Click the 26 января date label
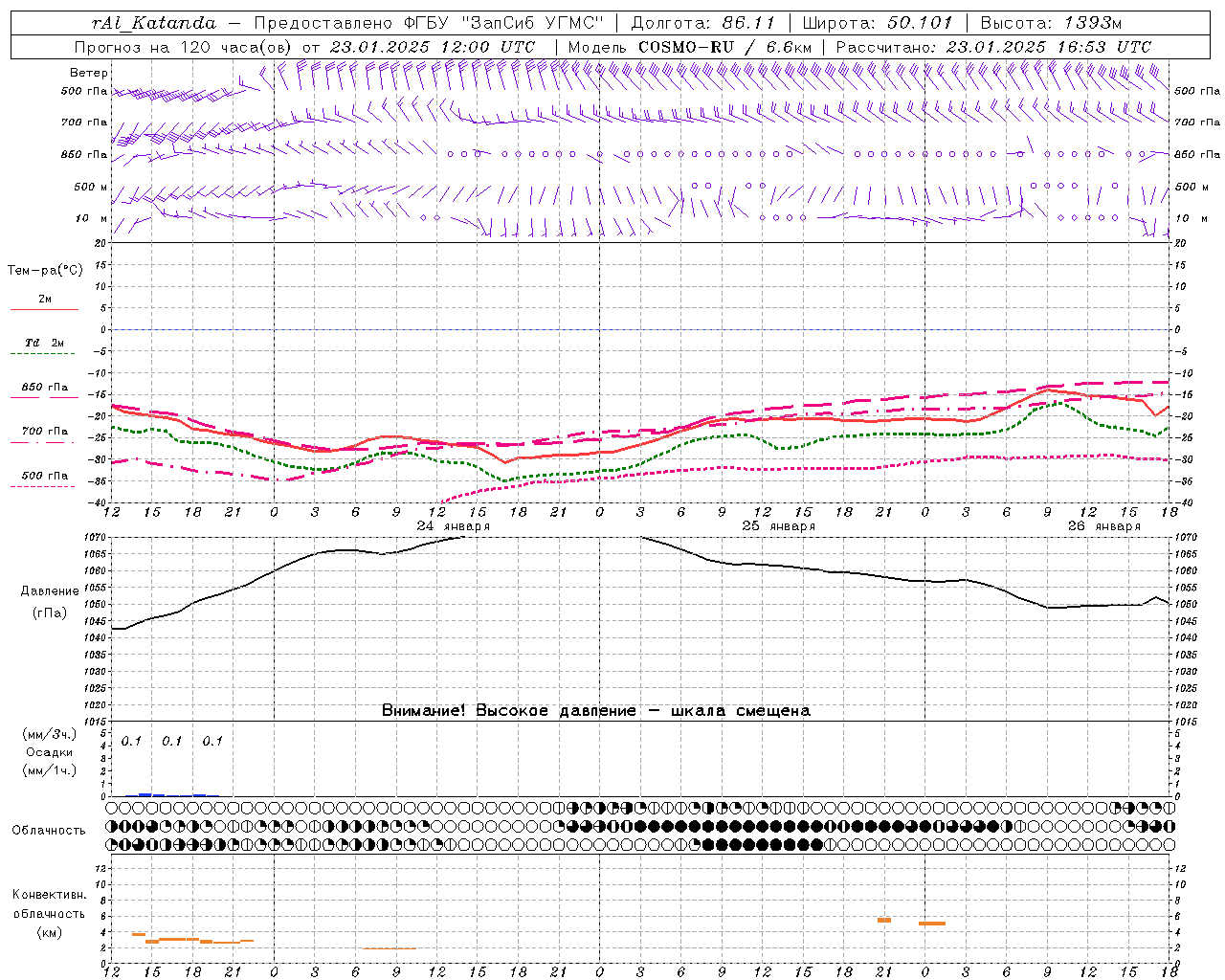Viewport: 1225px width, 980px height. 1104,526
